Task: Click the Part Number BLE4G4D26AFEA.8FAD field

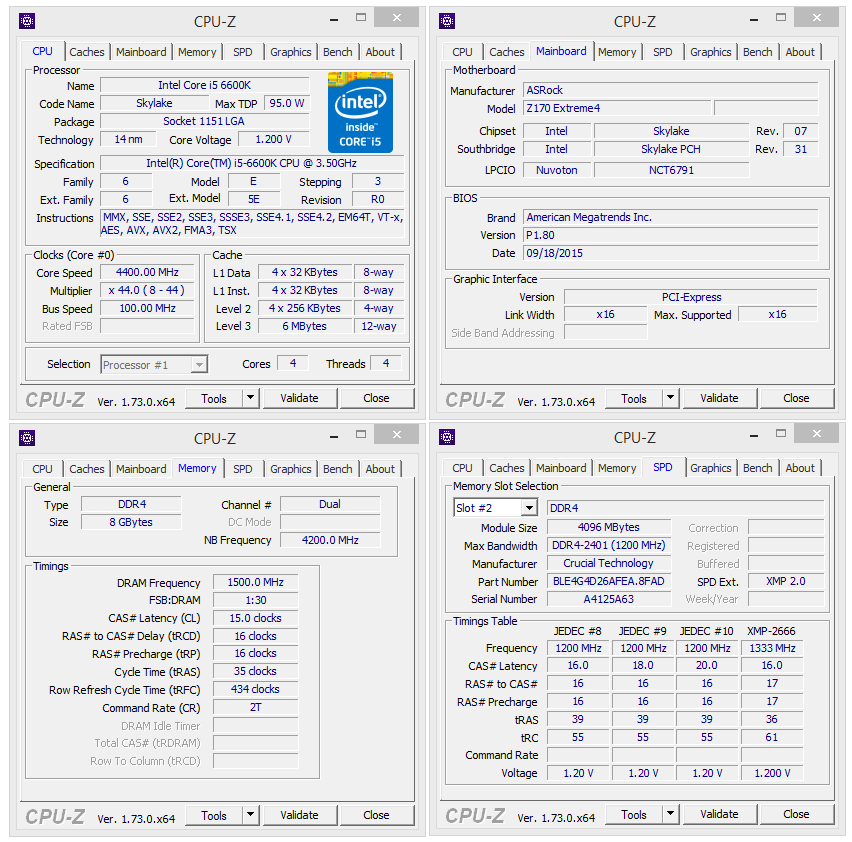Action: 609,581
